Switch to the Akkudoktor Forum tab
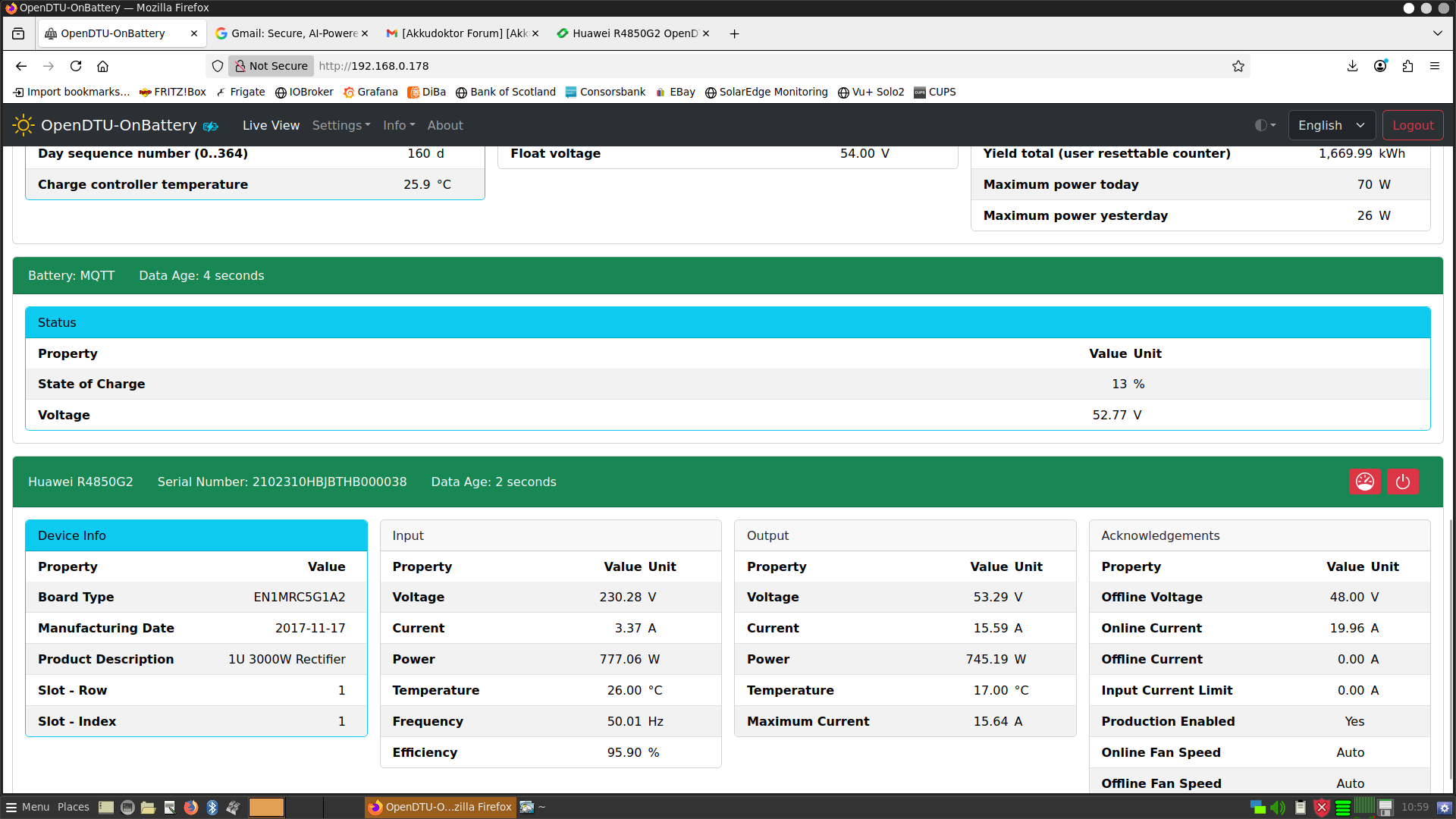Viewport: 1456px width, 819px height. click(463, 33)
